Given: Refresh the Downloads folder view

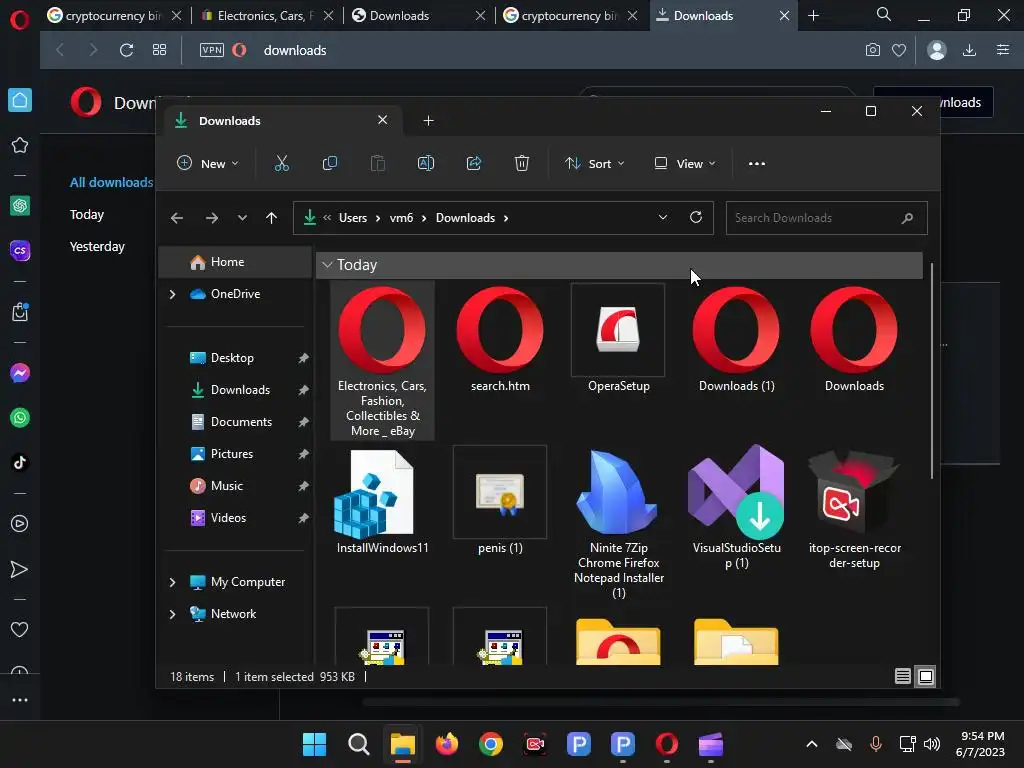Looking at the screenshot, I should click(x=696, y=217).
